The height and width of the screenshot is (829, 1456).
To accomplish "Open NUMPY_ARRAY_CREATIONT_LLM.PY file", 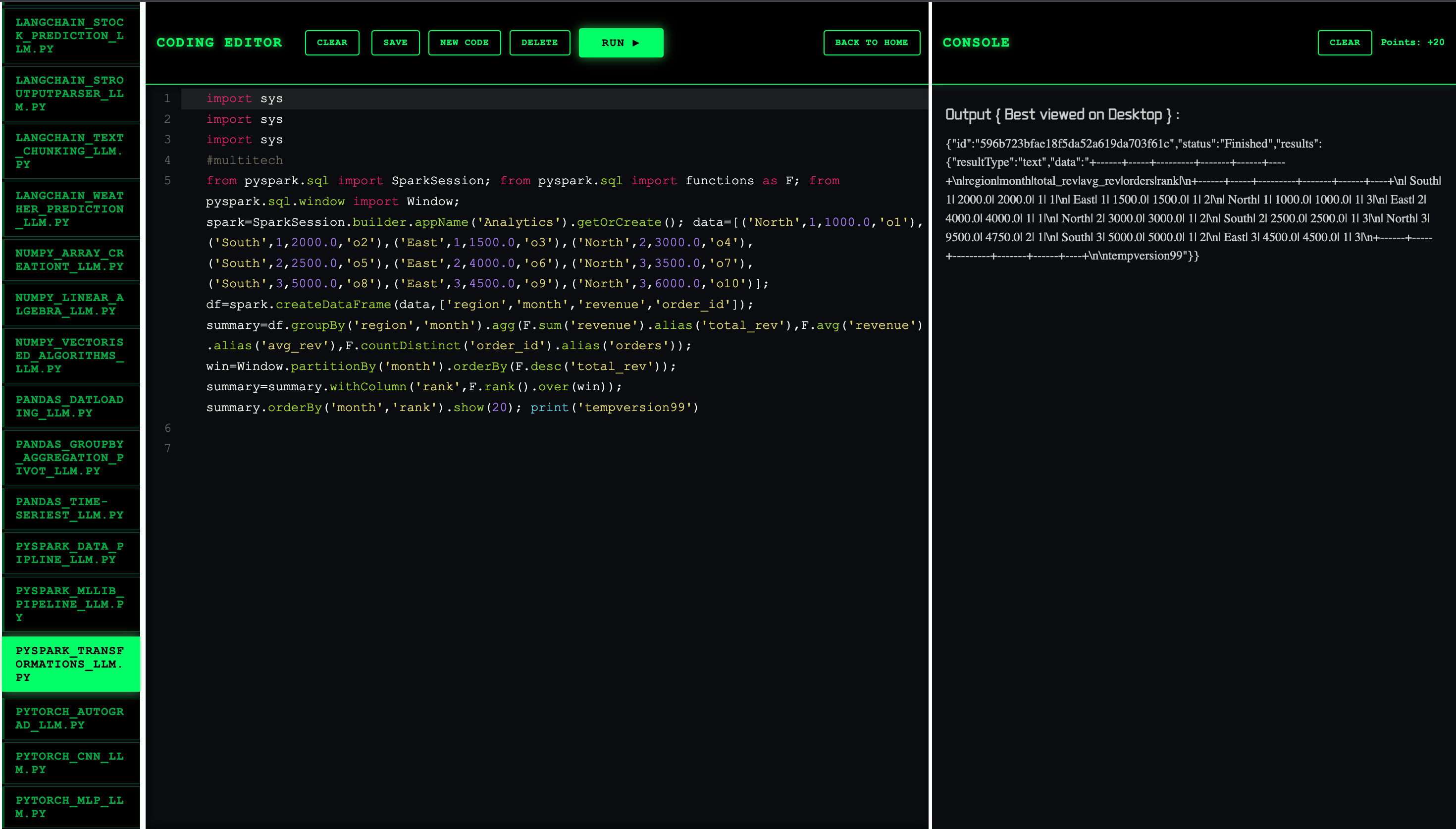I will [71, 259].
